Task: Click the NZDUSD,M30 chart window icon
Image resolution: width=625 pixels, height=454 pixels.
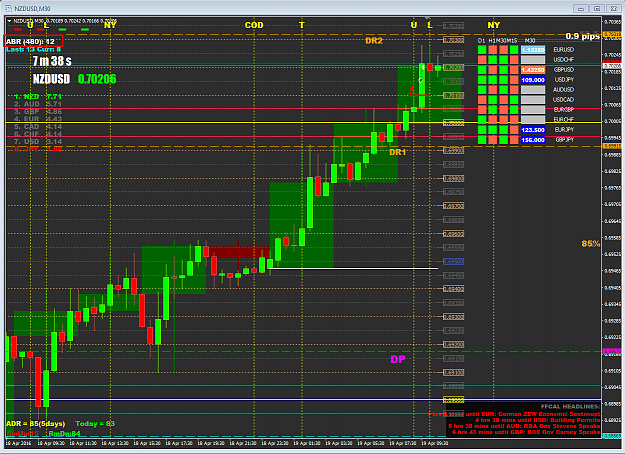Action: [8, 8]
